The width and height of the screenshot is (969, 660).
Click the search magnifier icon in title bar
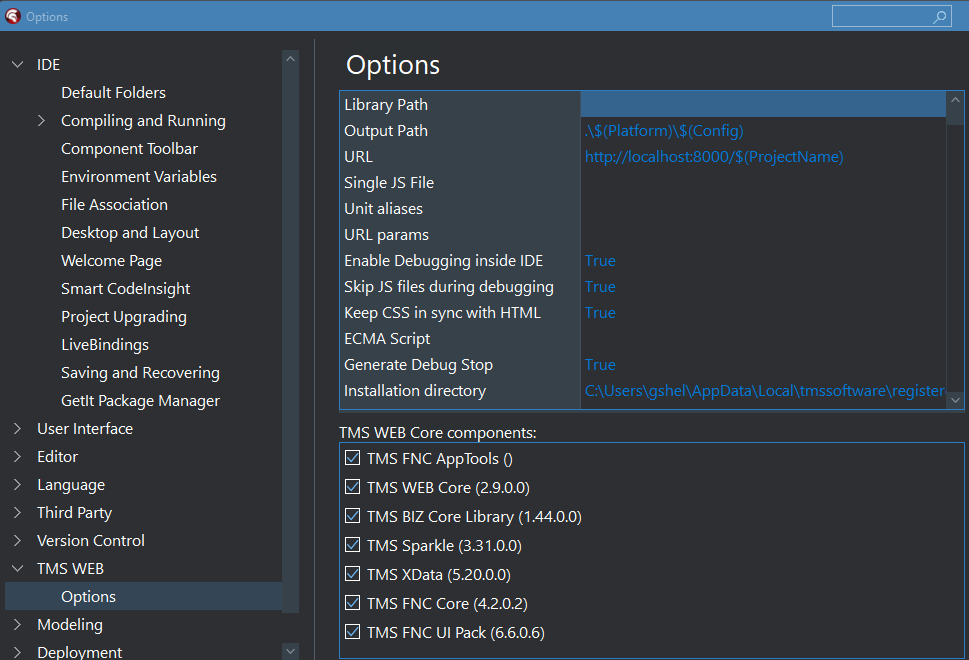coord(939,17)
